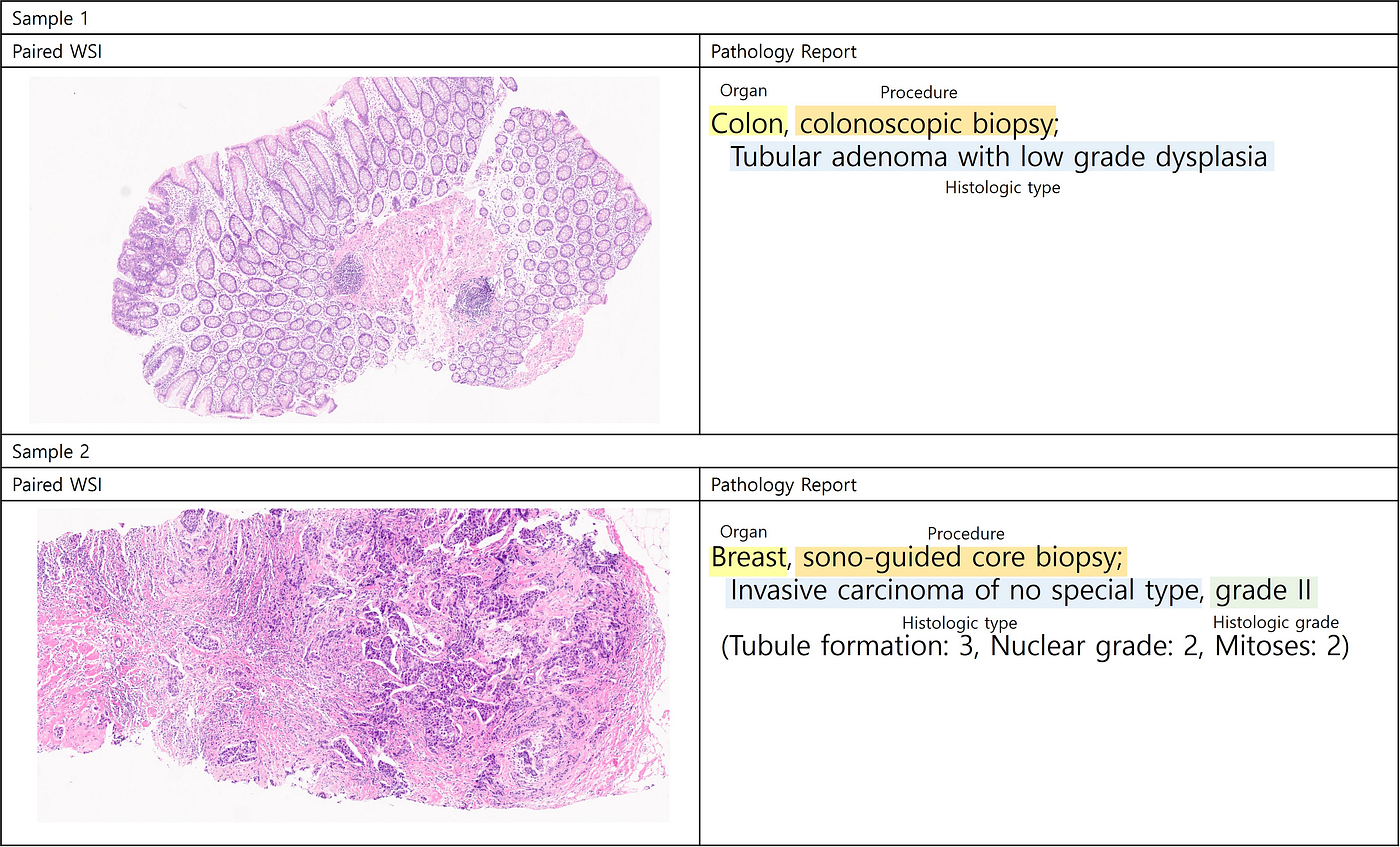Click the Procedure label above sono-guided biopsy
The image size is (1400, 847).
coord(966,533)
